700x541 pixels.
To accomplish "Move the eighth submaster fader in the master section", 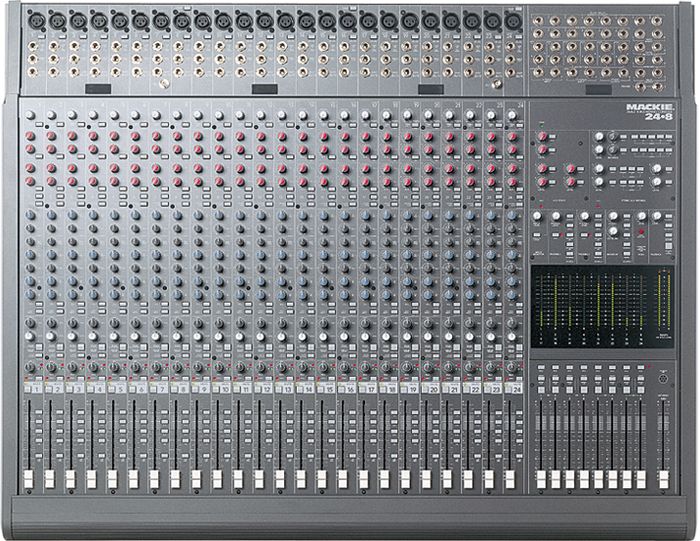I will pos(641,479).
